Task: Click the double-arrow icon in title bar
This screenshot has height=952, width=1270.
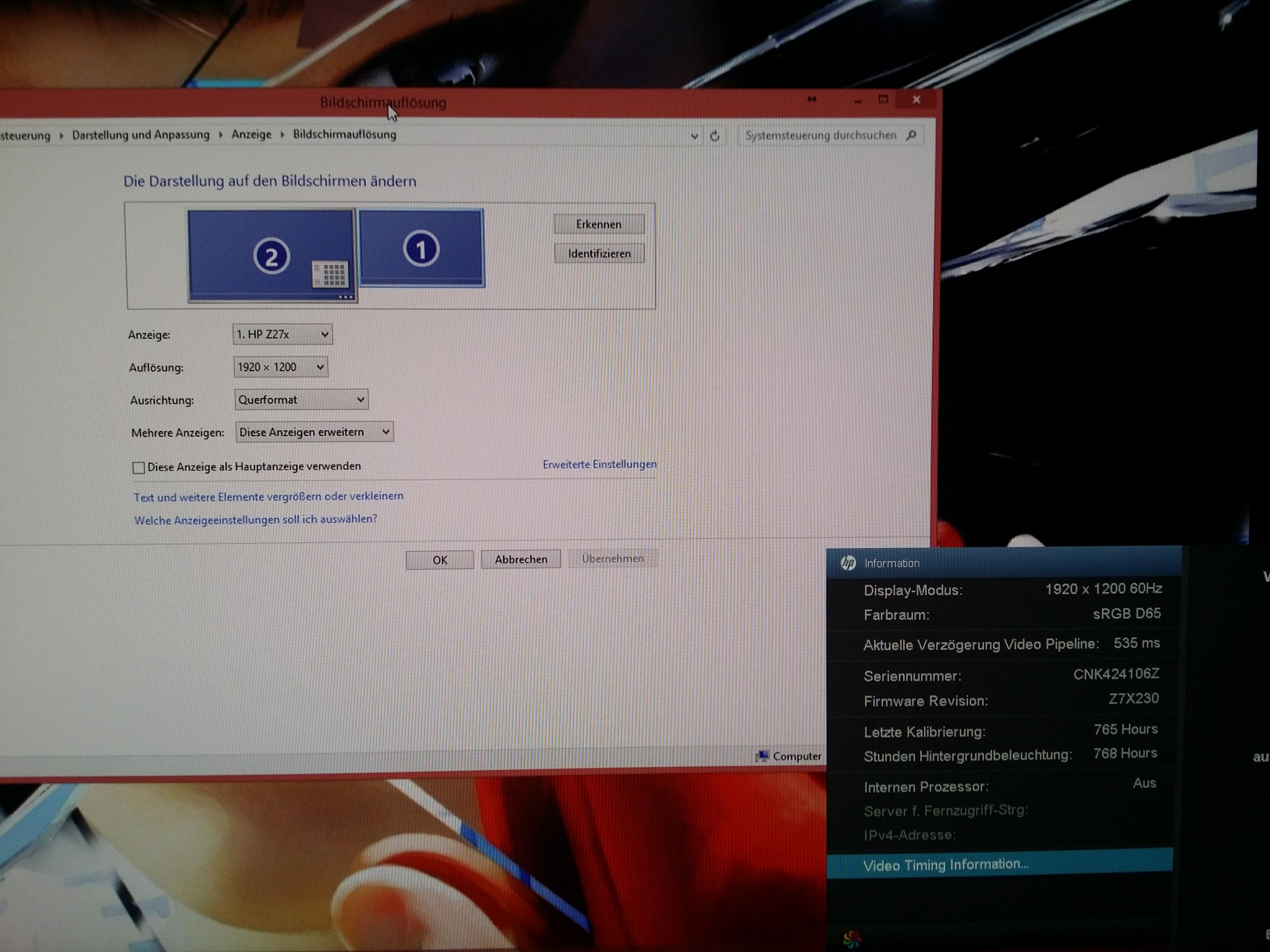Action: (812, 99)
